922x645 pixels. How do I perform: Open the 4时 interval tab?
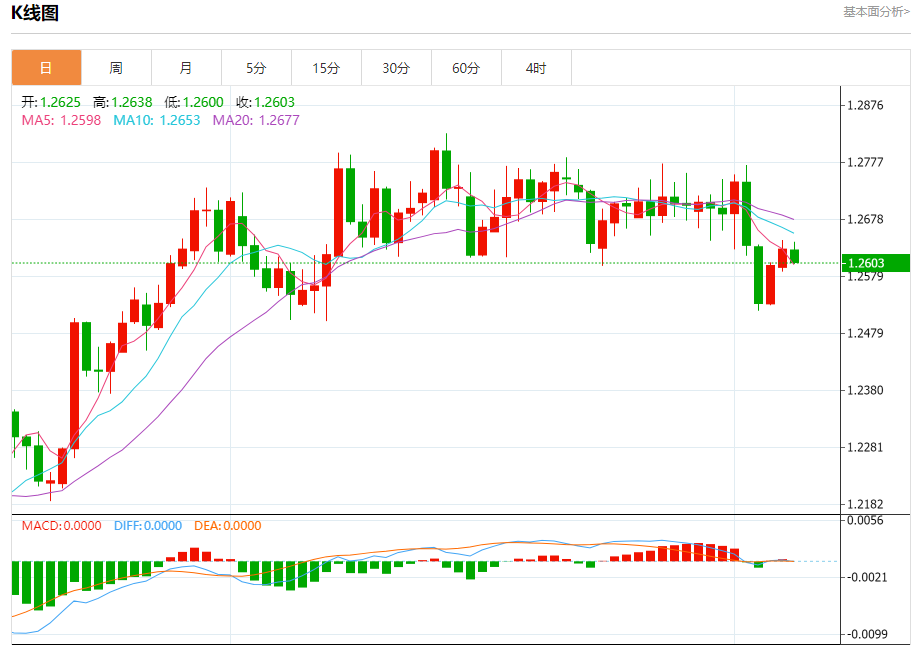(x=536, y=68)
